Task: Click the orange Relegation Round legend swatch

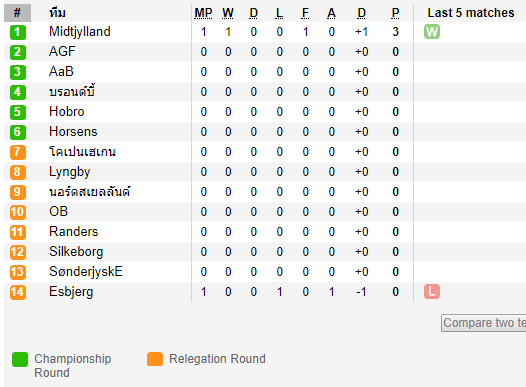Action: pyautogui.click(x=155, y=359)
